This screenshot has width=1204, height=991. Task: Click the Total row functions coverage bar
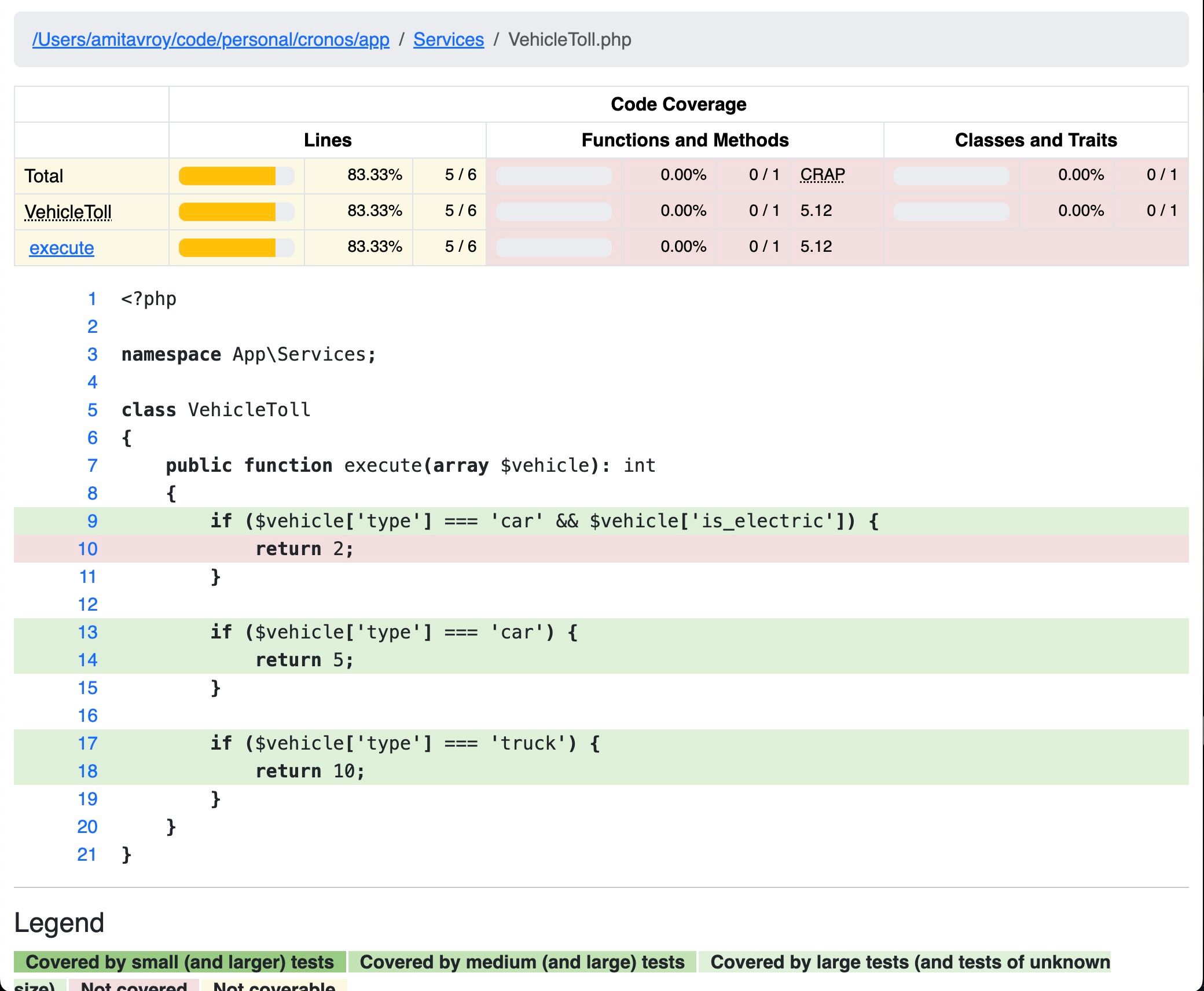click(554, 175)
